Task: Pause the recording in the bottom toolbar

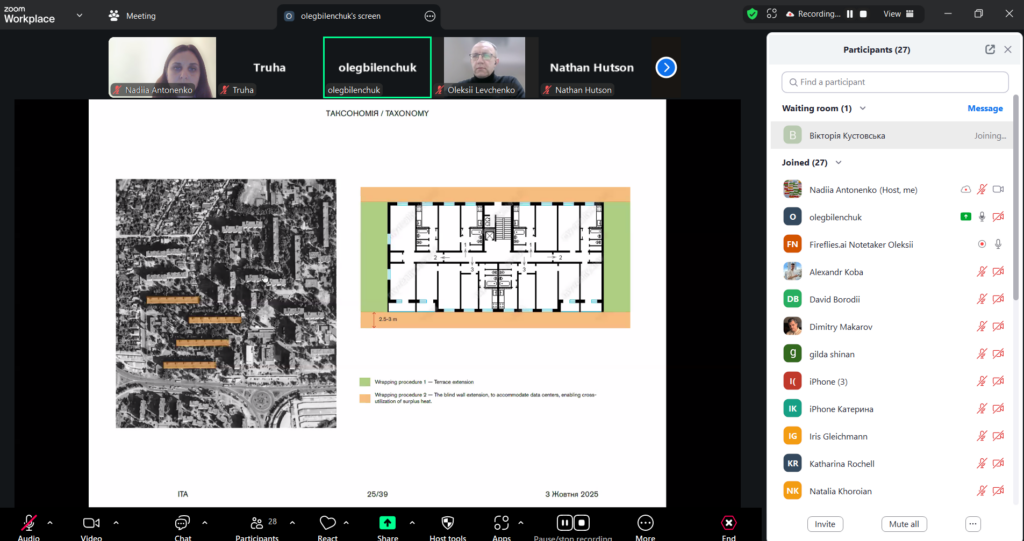Action: point(564,523)
